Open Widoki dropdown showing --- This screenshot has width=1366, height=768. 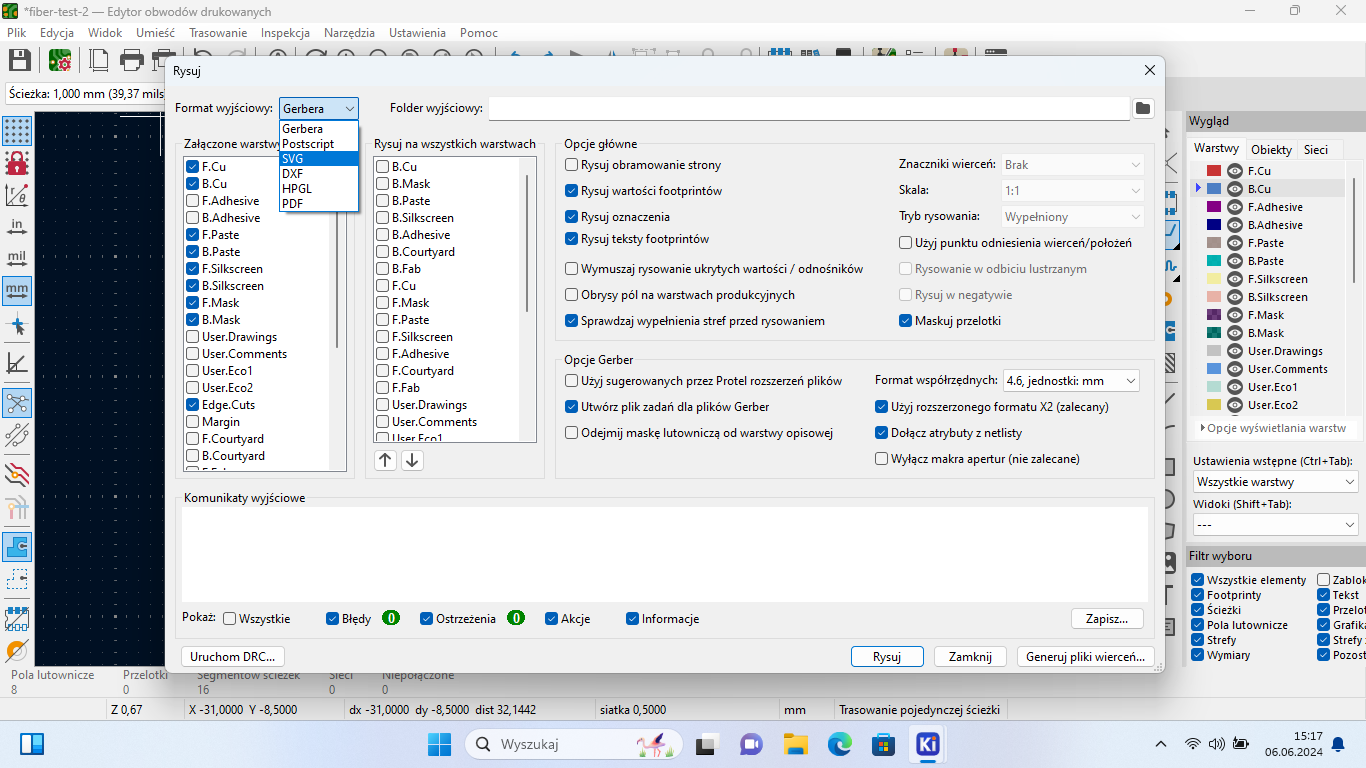[x=1275, y=525]
